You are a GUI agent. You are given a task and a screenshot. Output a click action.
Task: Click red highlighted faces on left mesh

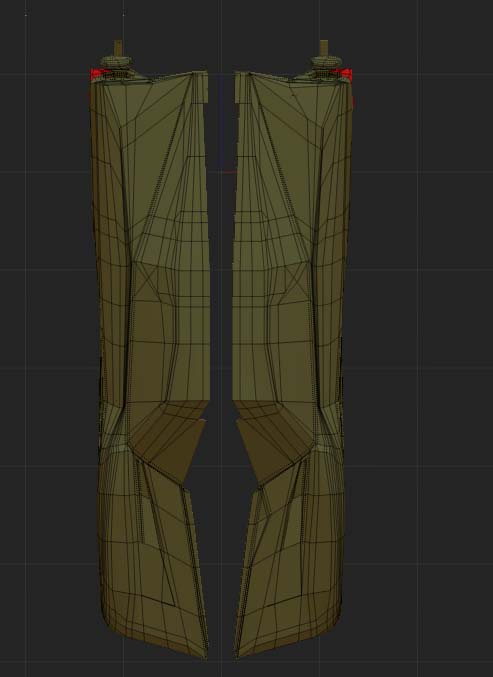98,74
